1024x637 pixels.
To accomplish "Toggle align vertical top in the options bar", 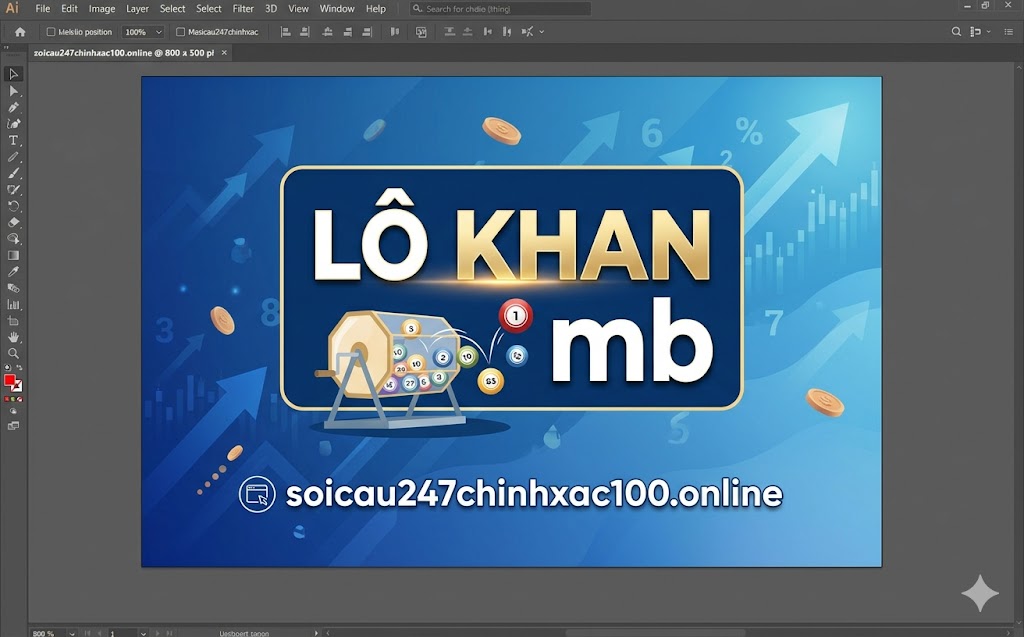I will (448, 31).
